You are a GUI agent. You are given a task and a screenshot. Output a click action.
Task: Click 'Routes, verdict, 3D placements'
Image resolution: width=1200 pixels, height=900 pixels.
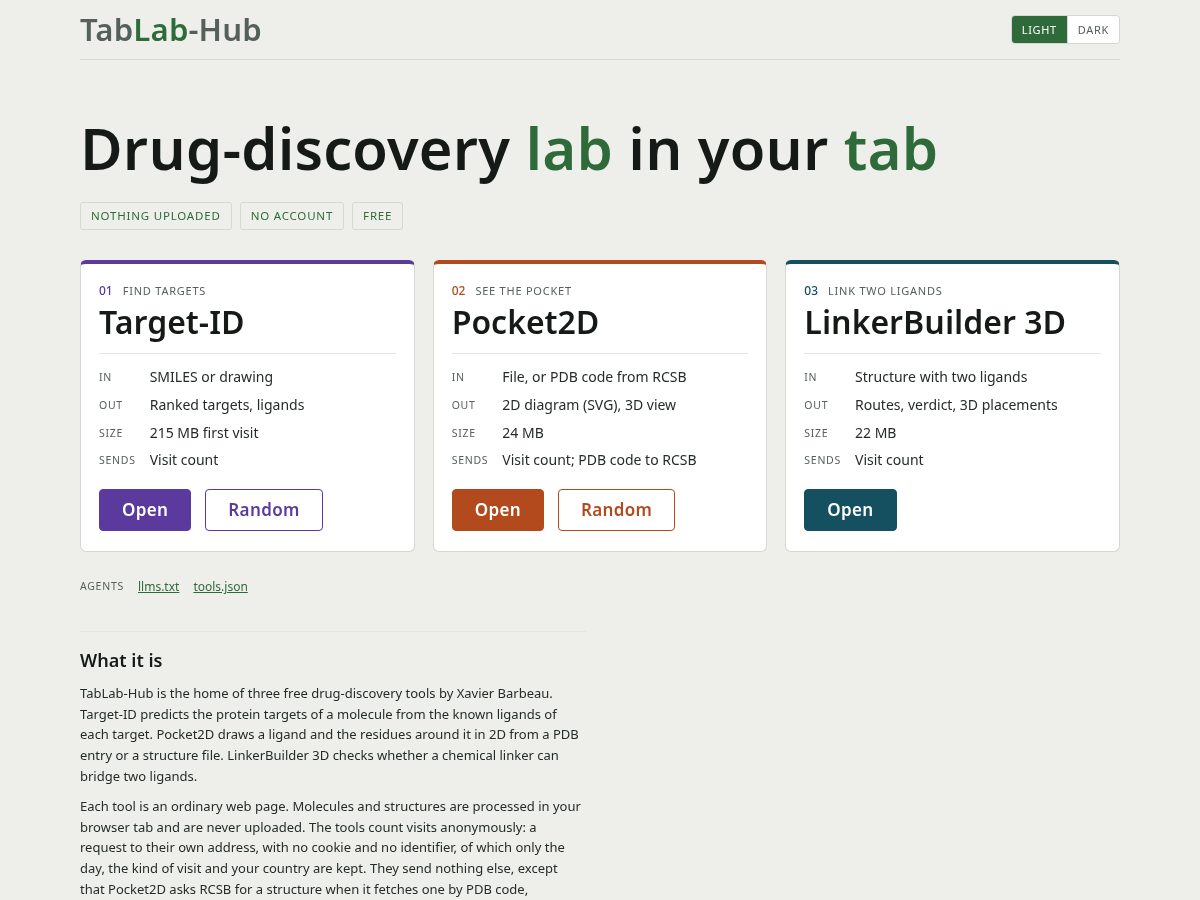coord(956,405)
